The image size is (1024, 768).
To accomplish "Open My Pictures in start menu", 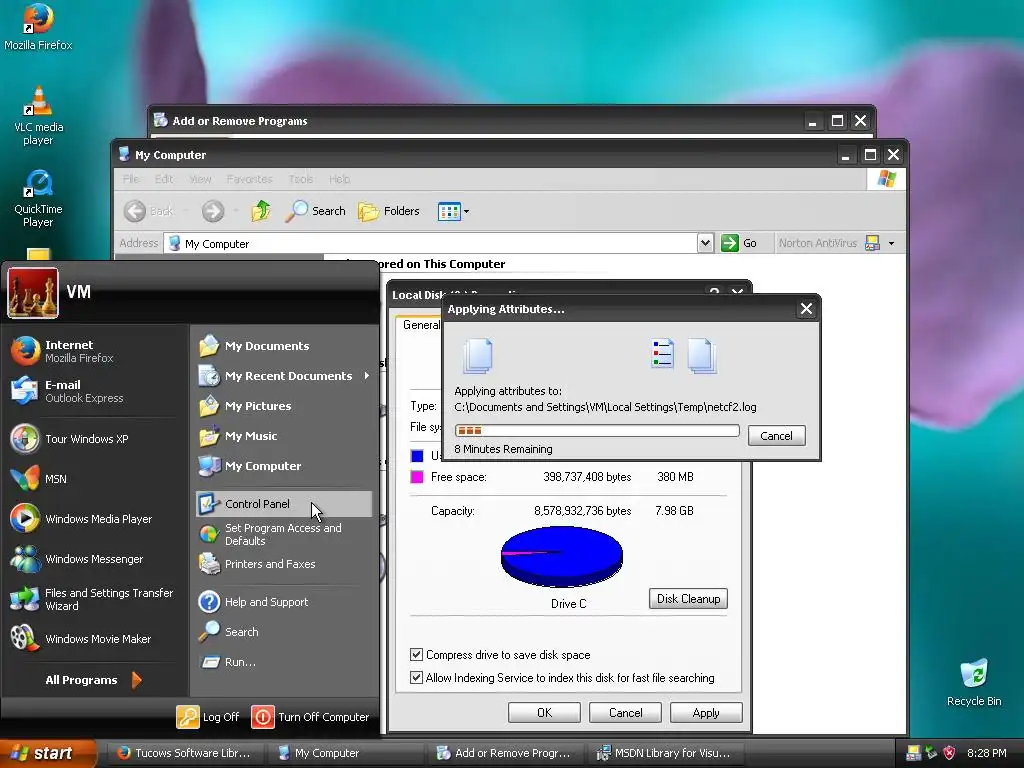I will (283, 406).
